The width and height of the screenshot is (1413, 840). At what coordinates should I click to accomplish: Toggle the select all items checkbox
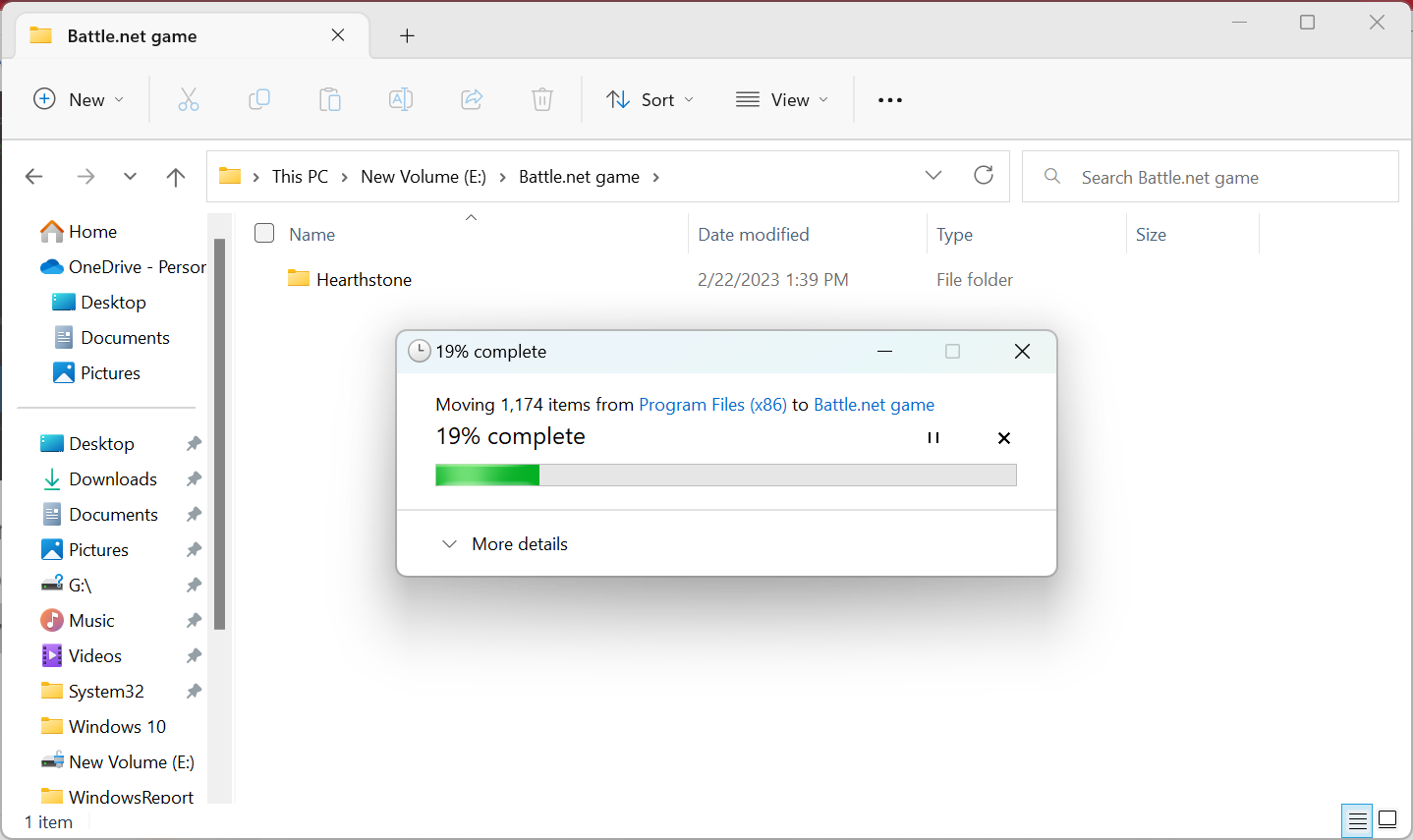point(264,233)
